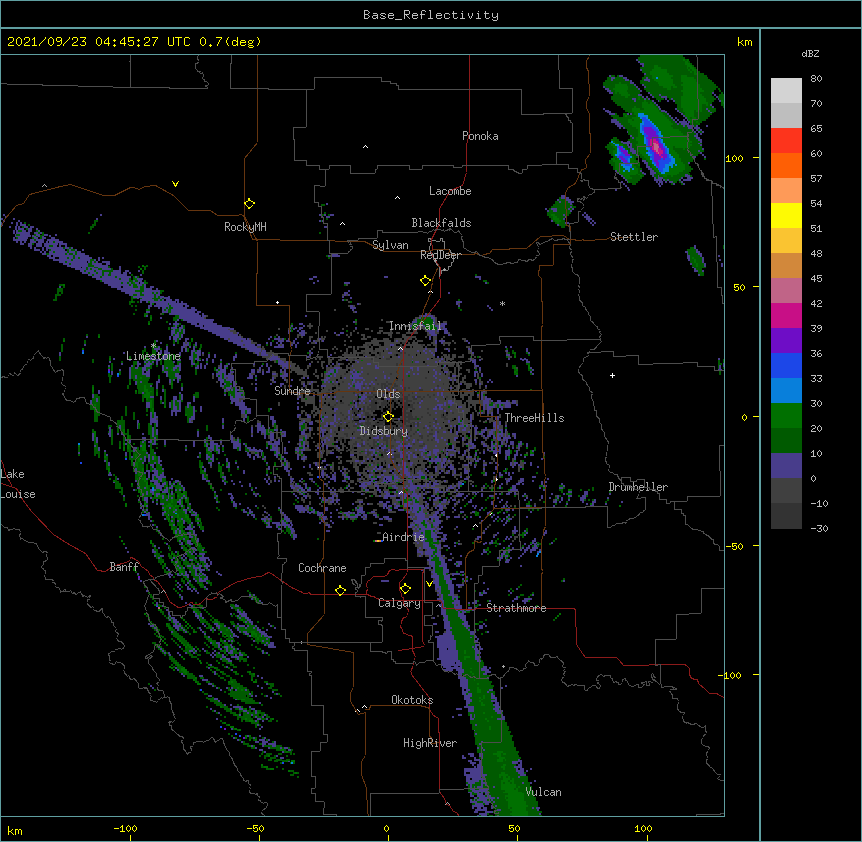Click the Strathmore label
Image resolution: width=862 pixels, height=842 pixels.
click(x=516, y=608)
